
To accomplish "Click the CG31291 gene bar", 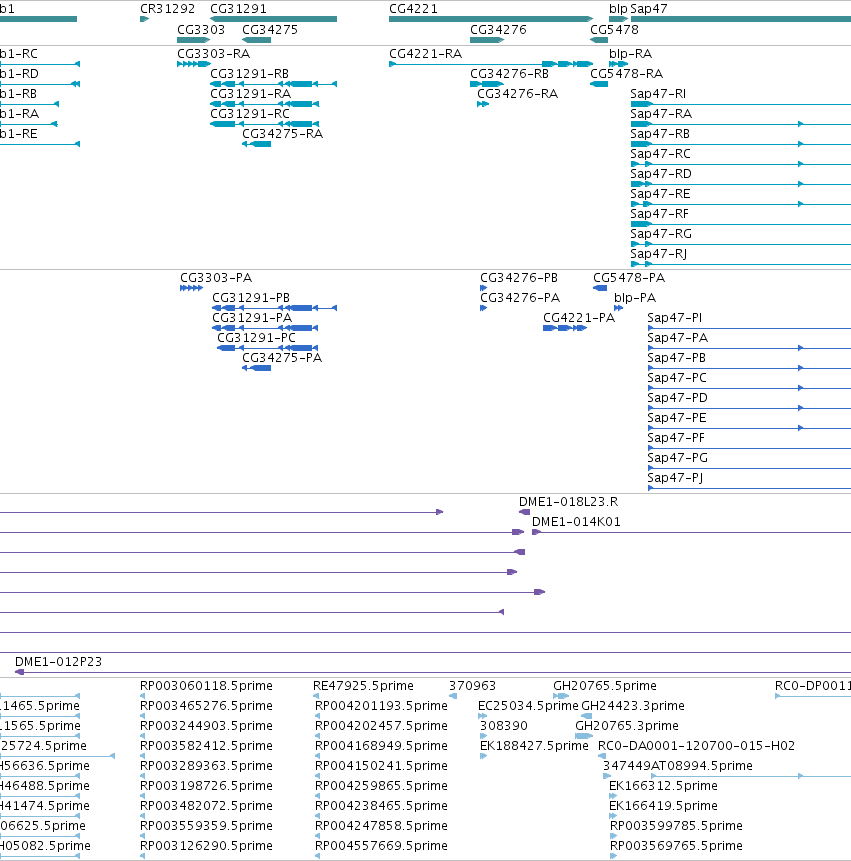I will coord(273,19).
